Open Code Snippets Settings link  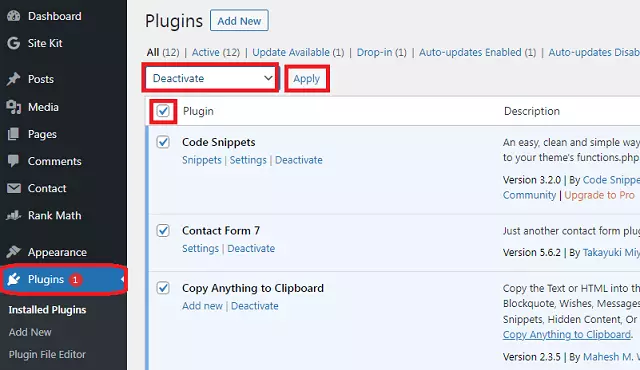coord(248,160)
